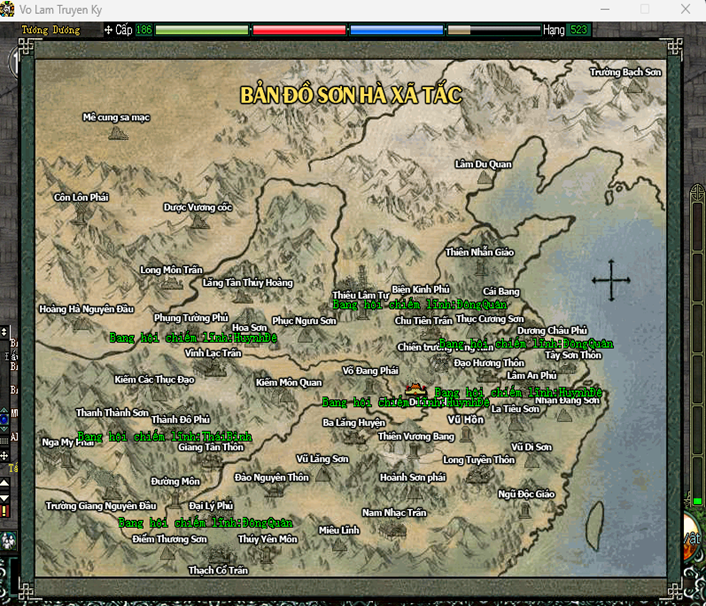Choose Đại Lý Phủ on the map

211,506
